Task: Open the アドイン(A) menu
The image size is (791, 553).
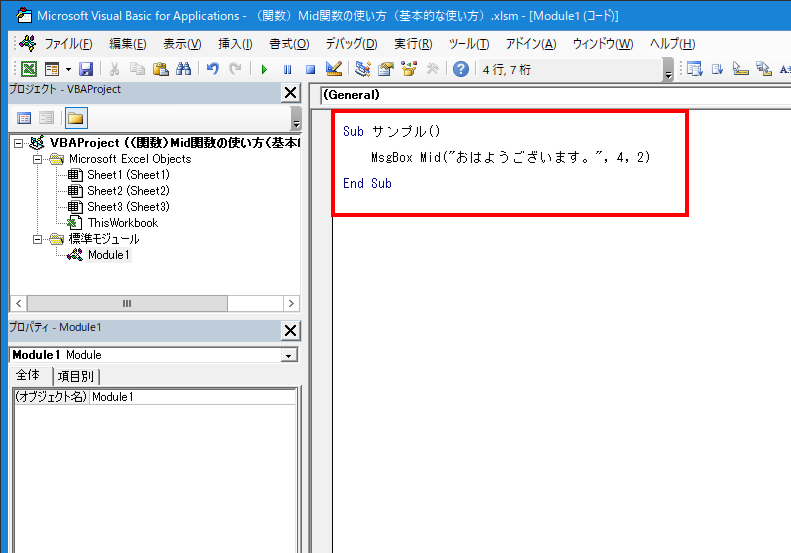Action: 531,44
